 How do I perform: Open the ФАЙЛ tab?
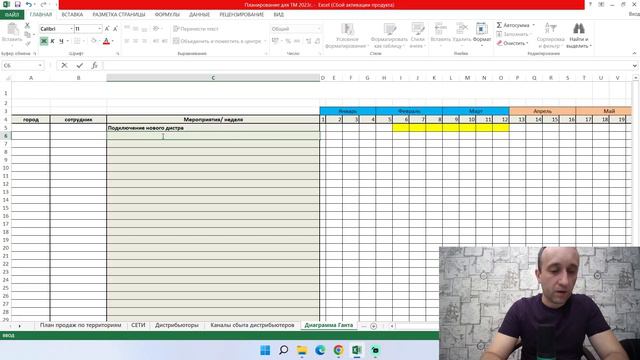click(x=12, y=15)
